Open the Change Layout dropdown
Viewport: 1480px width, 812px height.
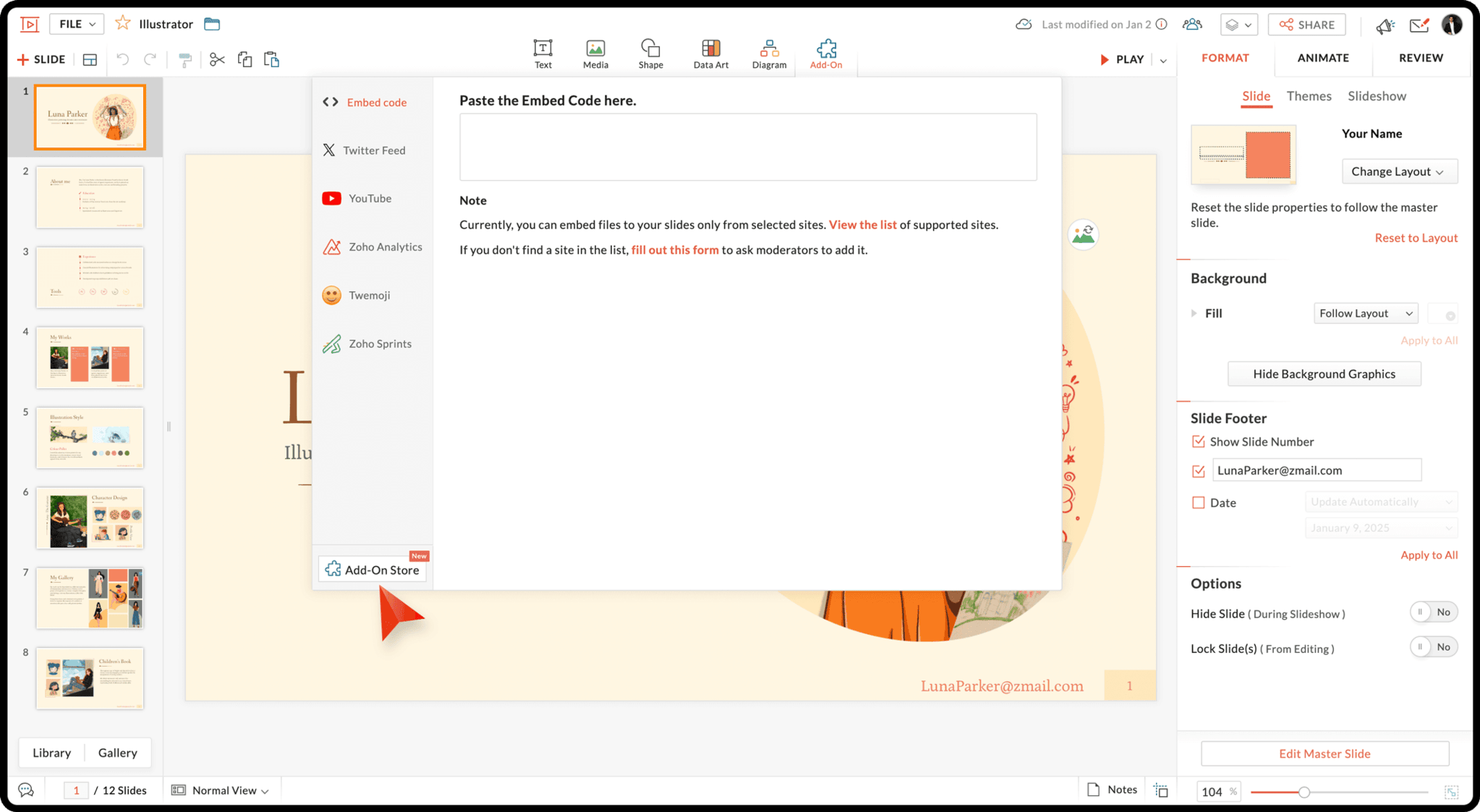click(1399, 171)
